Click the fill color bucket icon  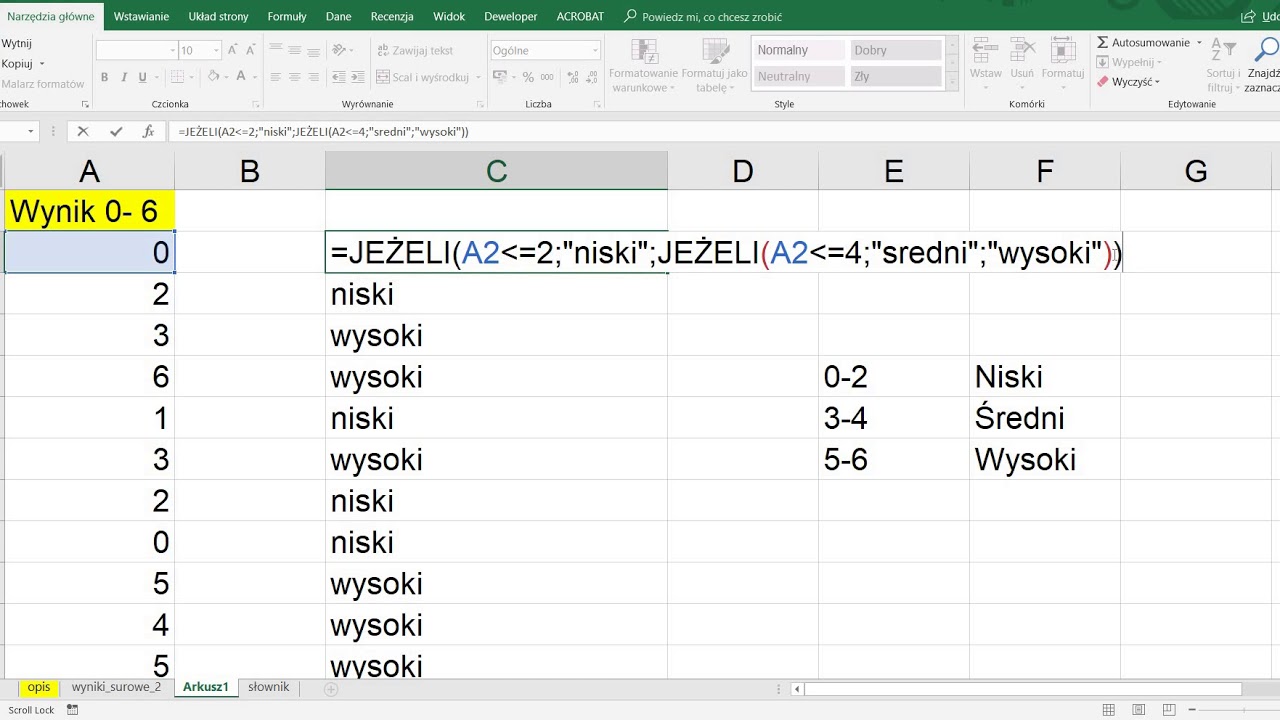click(x=214, y=77)
